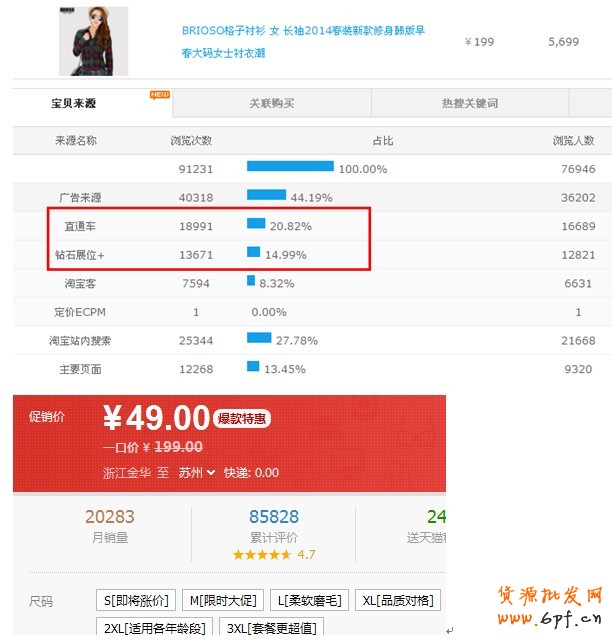This screenshot has height=640, width=612.
Task: Click the five-star rating icons
Action: 262,554
